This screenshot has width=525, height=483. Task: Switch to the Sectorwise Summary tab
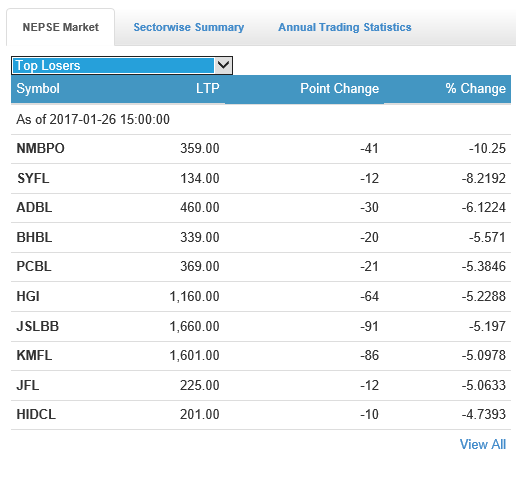coord(189,27)
